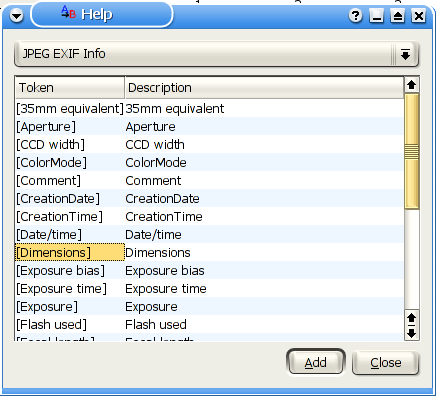Shade the Help window with the eject-style button
This screenshot has height=396, width=436.
tap(398, 15)
